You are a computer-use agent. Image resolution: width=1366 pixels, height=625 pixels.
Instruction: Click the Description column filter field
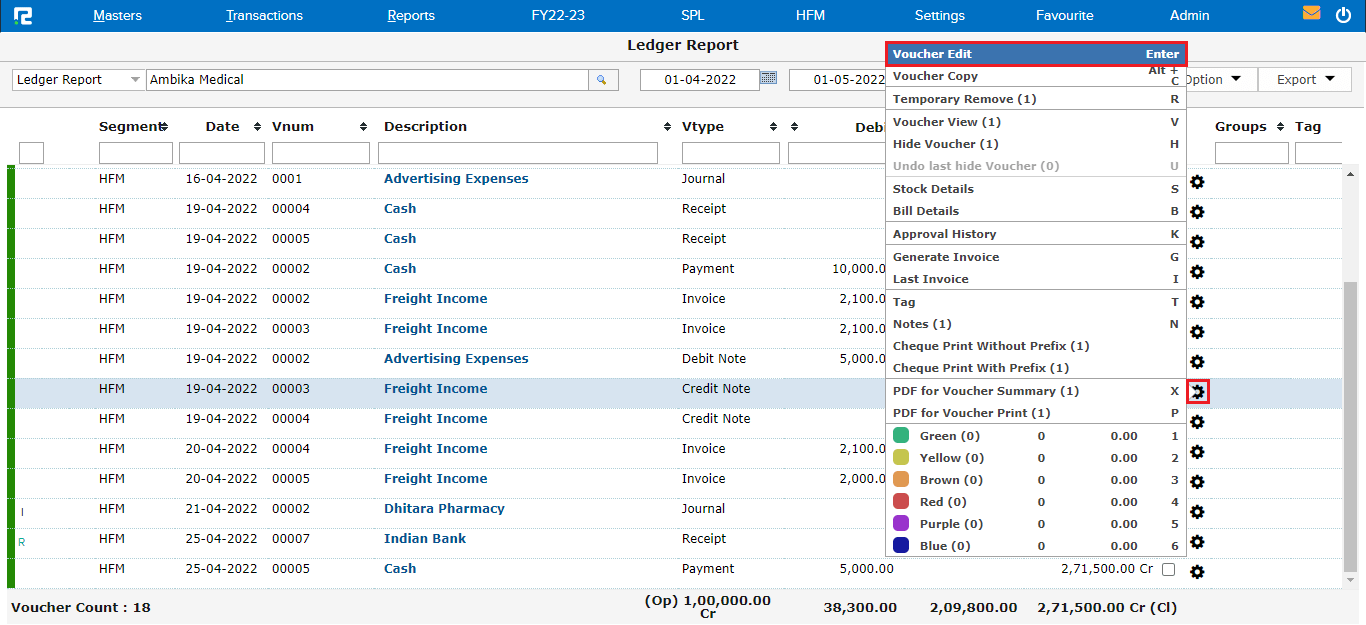517,153
